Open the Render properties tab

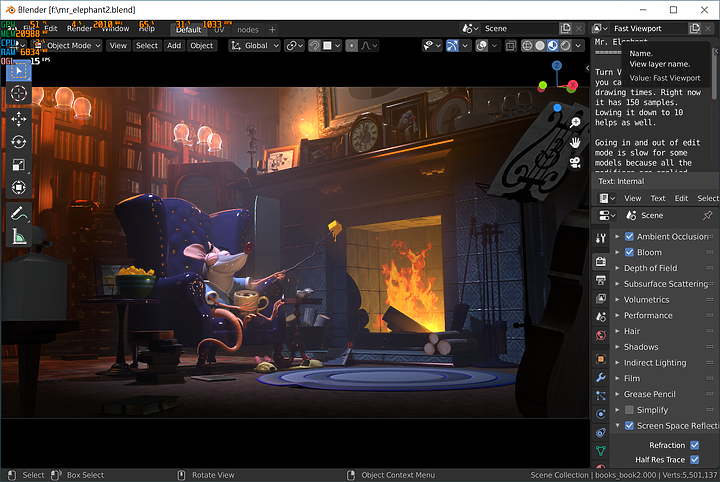point(601,262)
